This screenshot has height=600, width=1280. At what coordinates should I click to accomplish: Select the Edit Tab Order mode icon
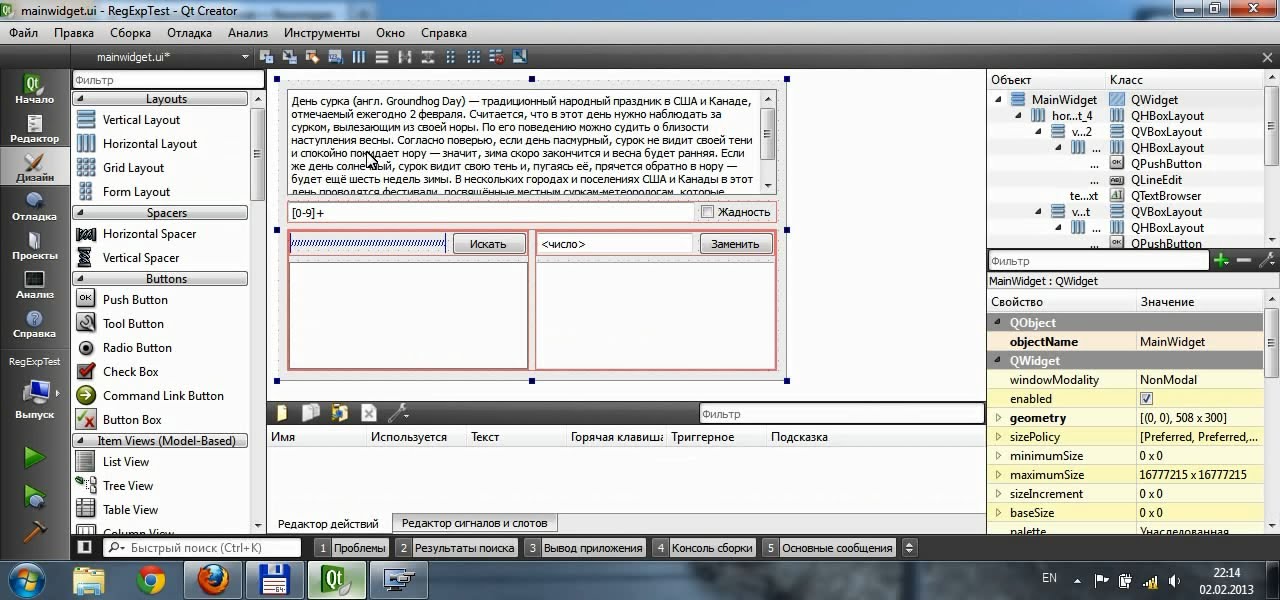(335, 57)
